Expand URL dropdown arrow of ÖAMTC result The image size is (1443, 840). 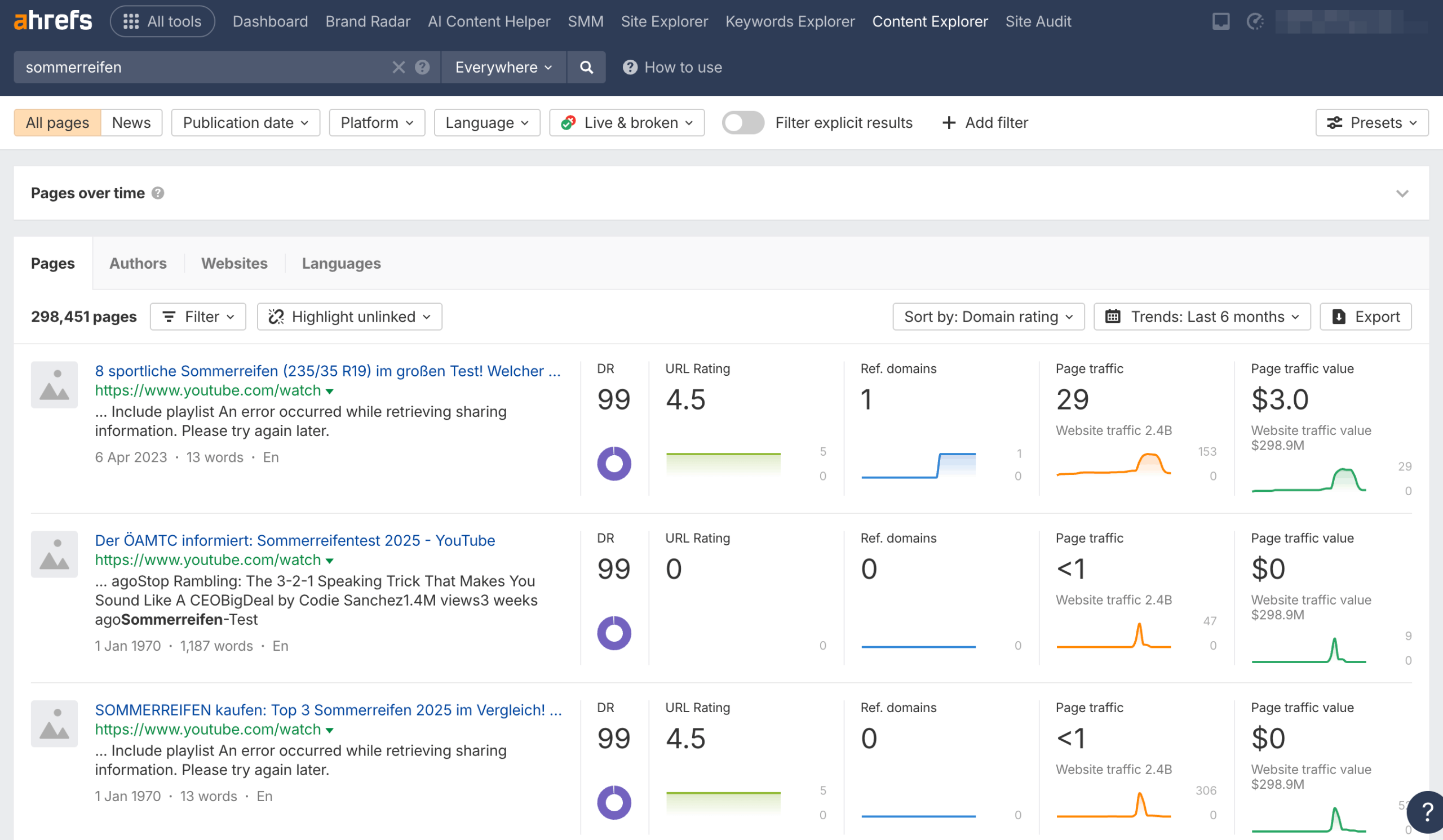point(329,561)
